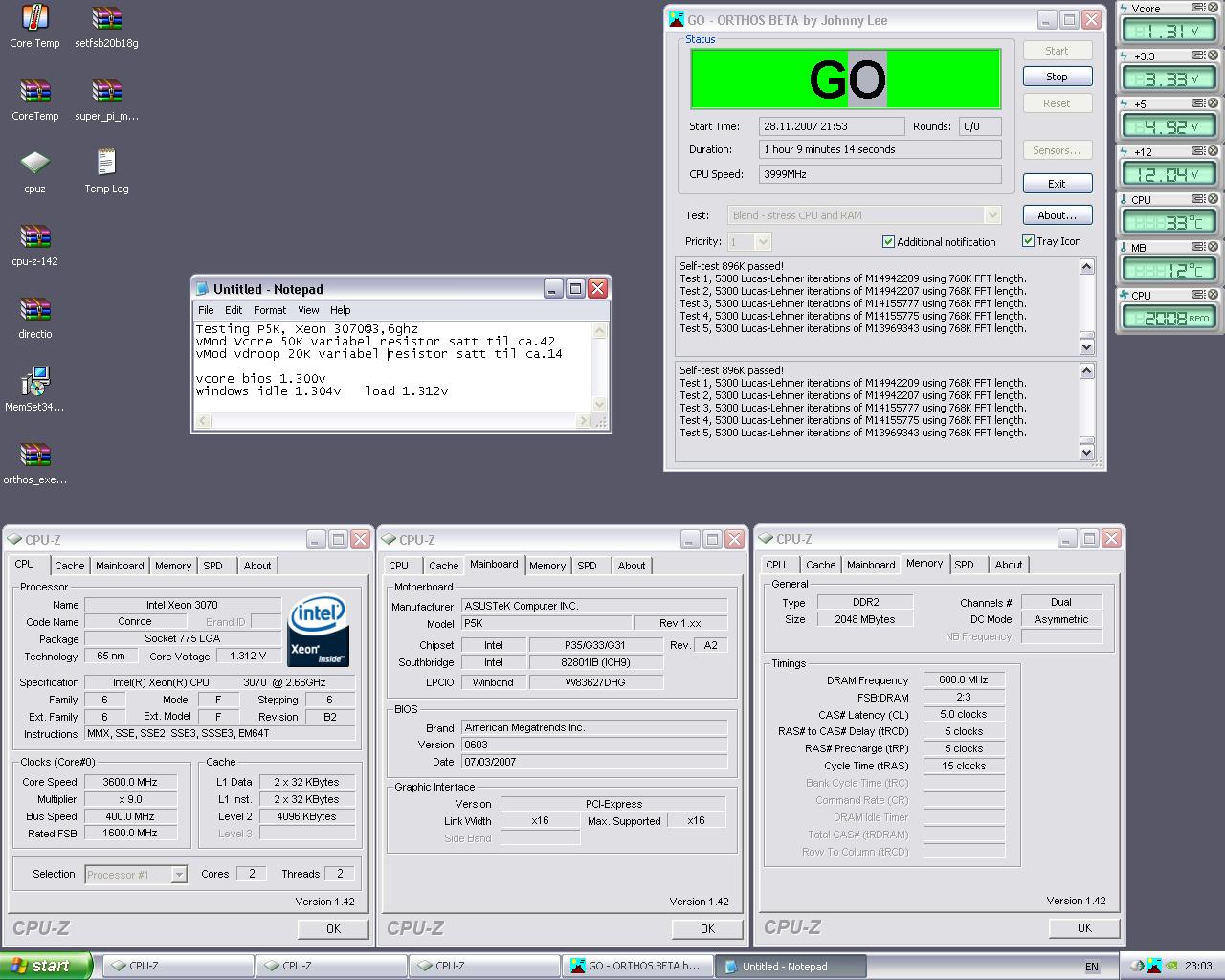This screenshot has width=1225, height=980.
Task: Select the cpu-z-142 archive icon
Action: 34,245
